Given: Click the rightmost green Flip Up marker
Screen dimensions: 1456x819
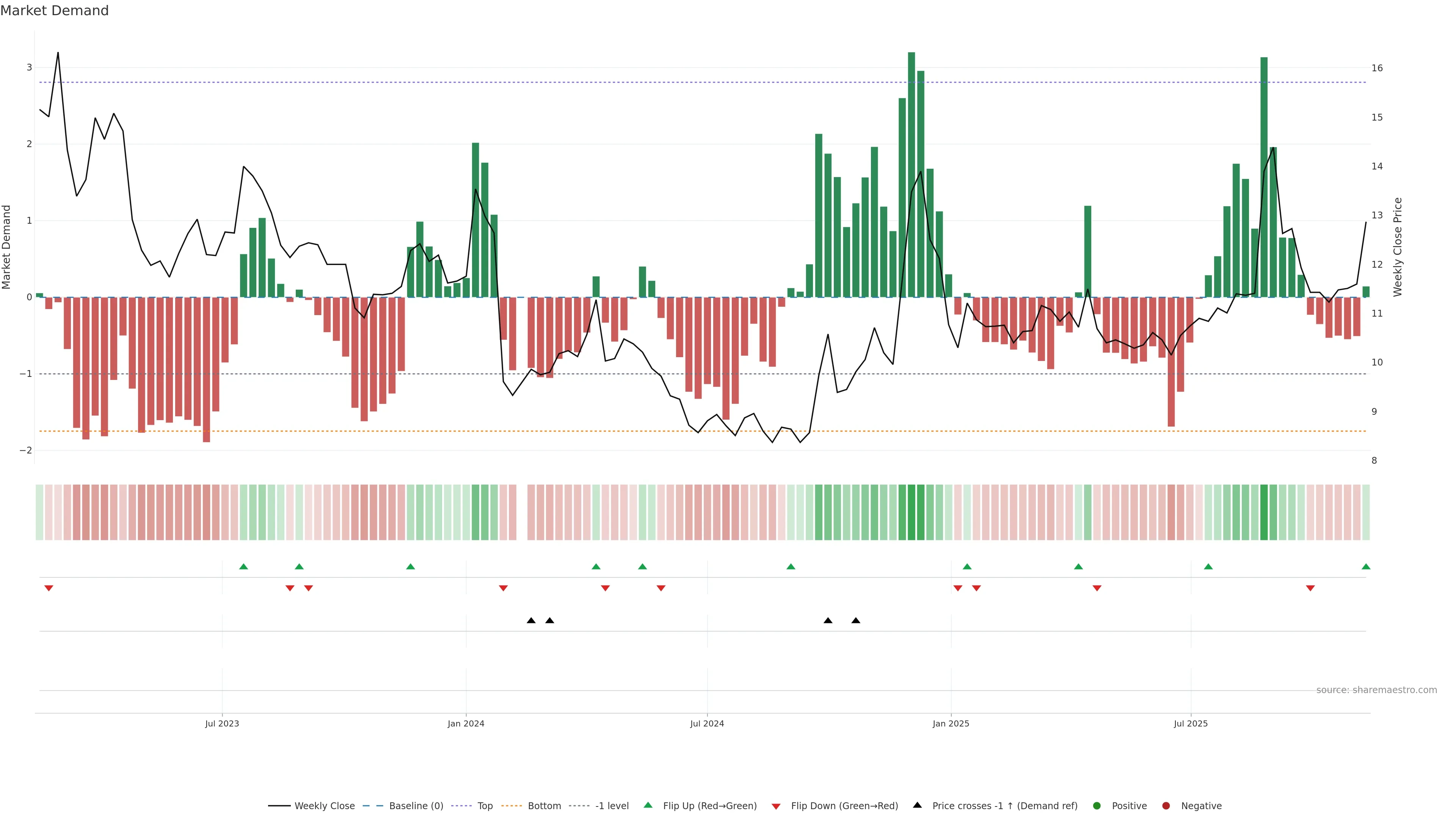Looking at the screenshot, I should (x=1365, y=566).
